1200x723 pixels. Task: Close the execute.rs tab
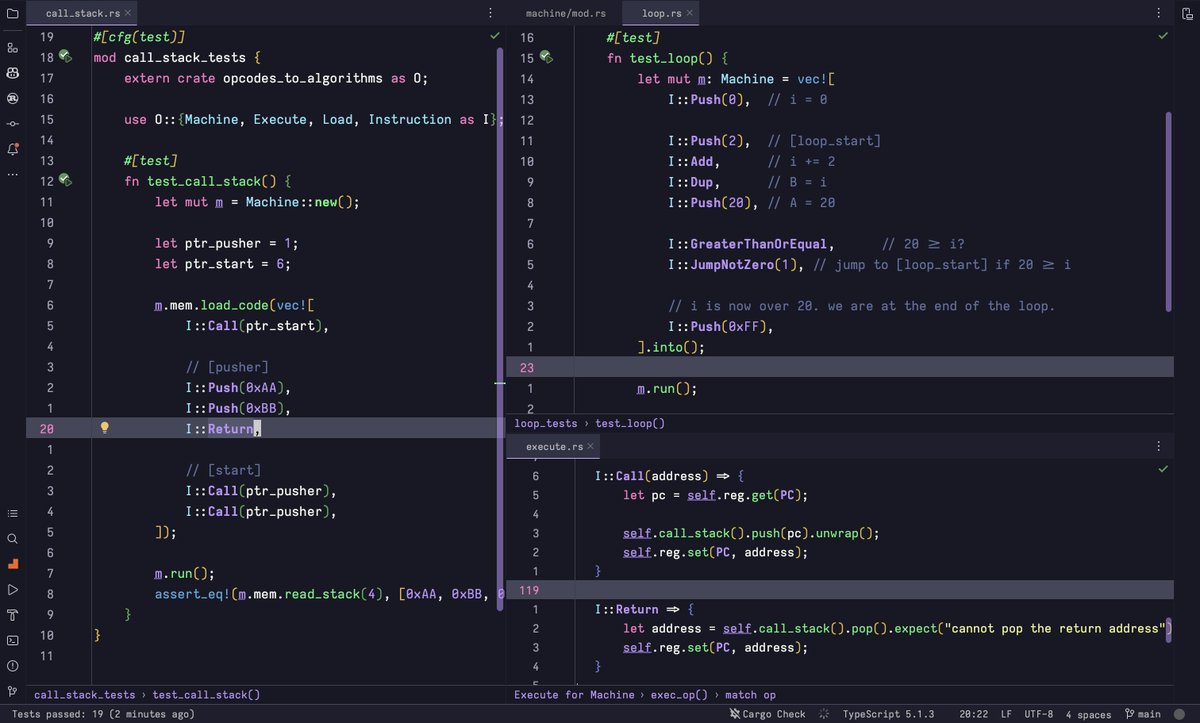click(590, 446)
